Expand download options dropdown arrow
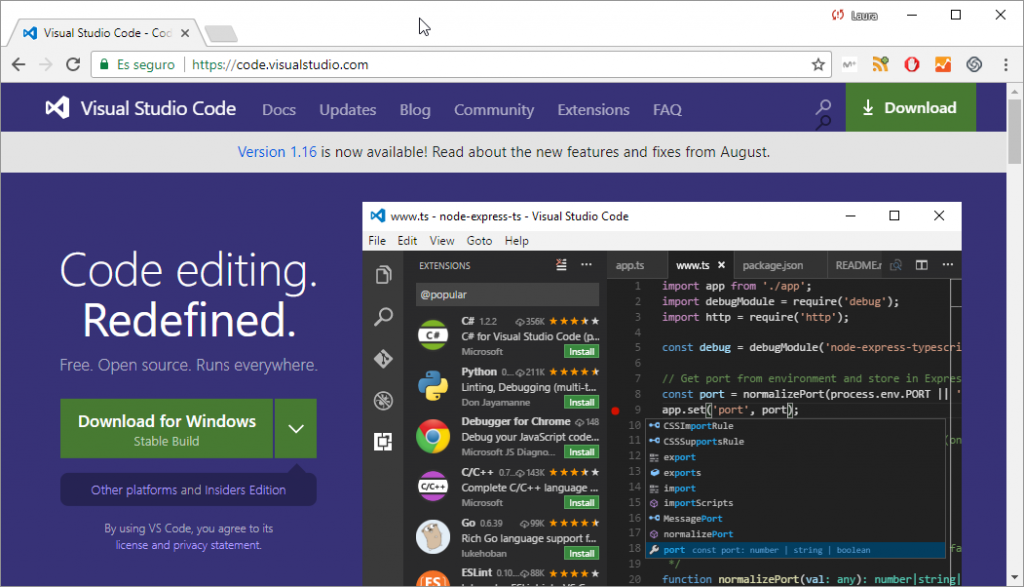 pyautogui.click(x=296, y=428)
